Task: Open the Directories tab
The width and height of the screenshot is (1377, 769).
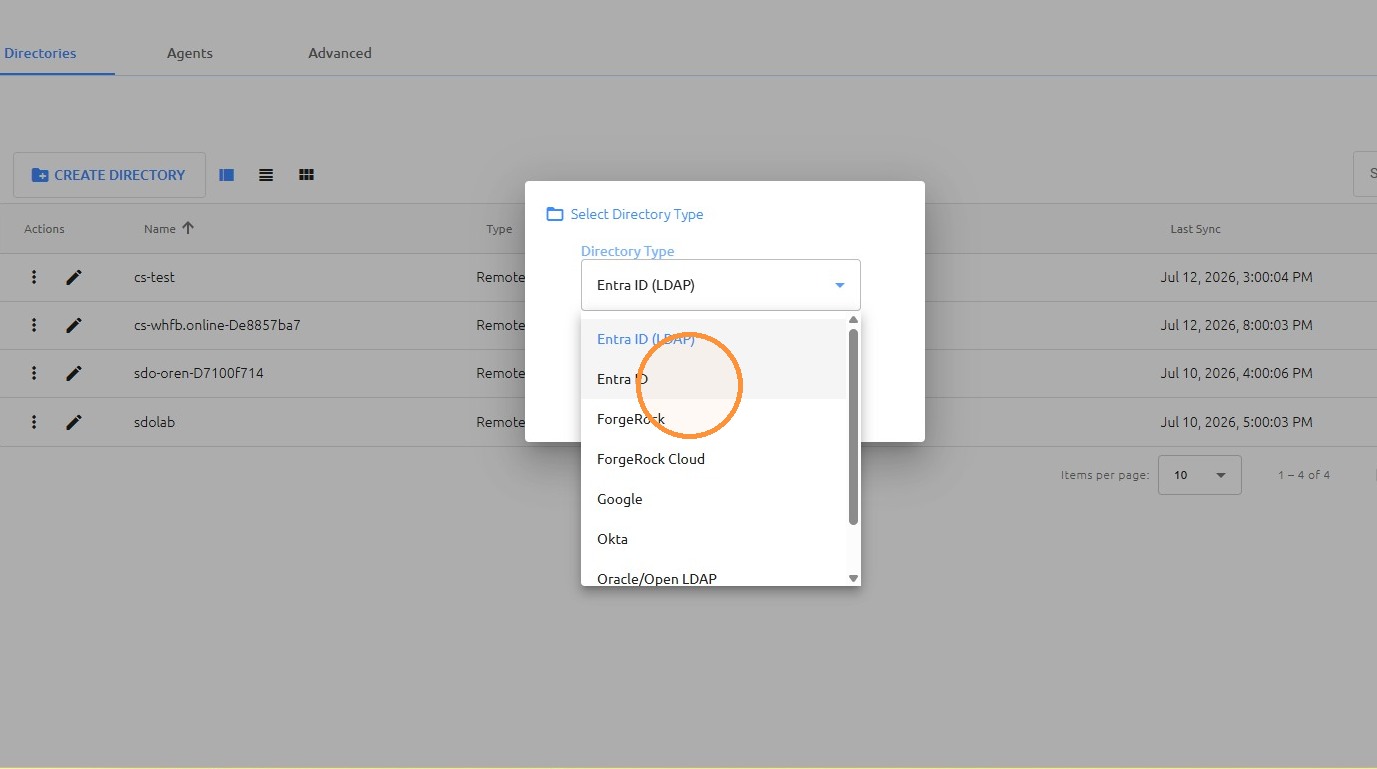Action: (40, 53)
